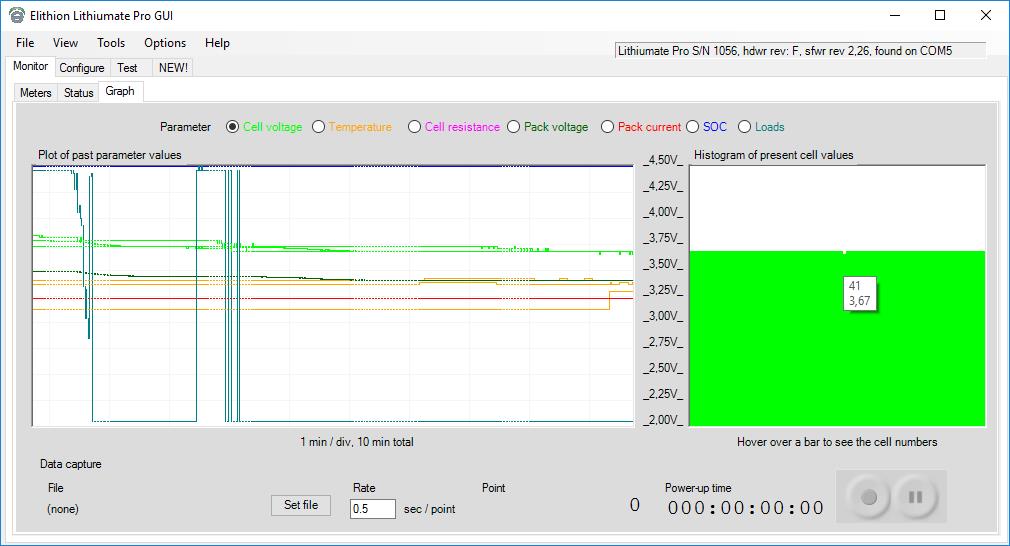Switch to the Status sub-tab

(79, 93)
